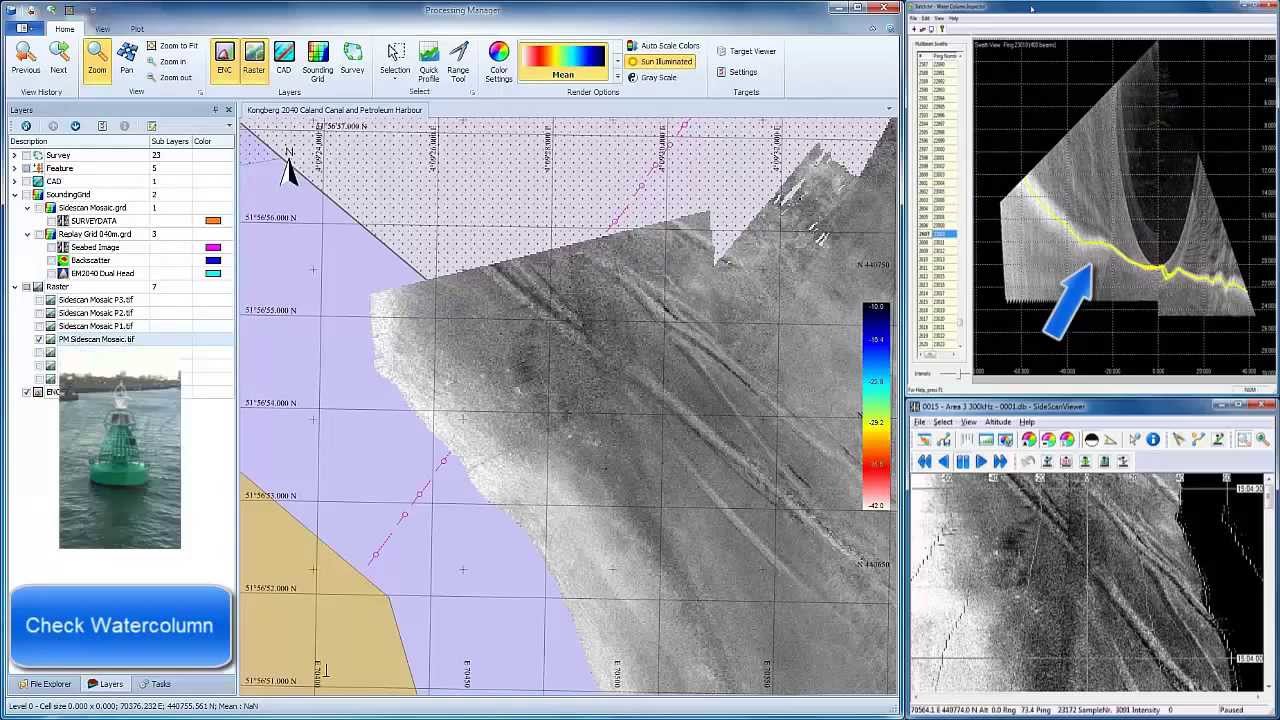Screen dimensions: 1280x720
Task: Click the Seabed Image magenta color swatch
Action: click(213, 247)
